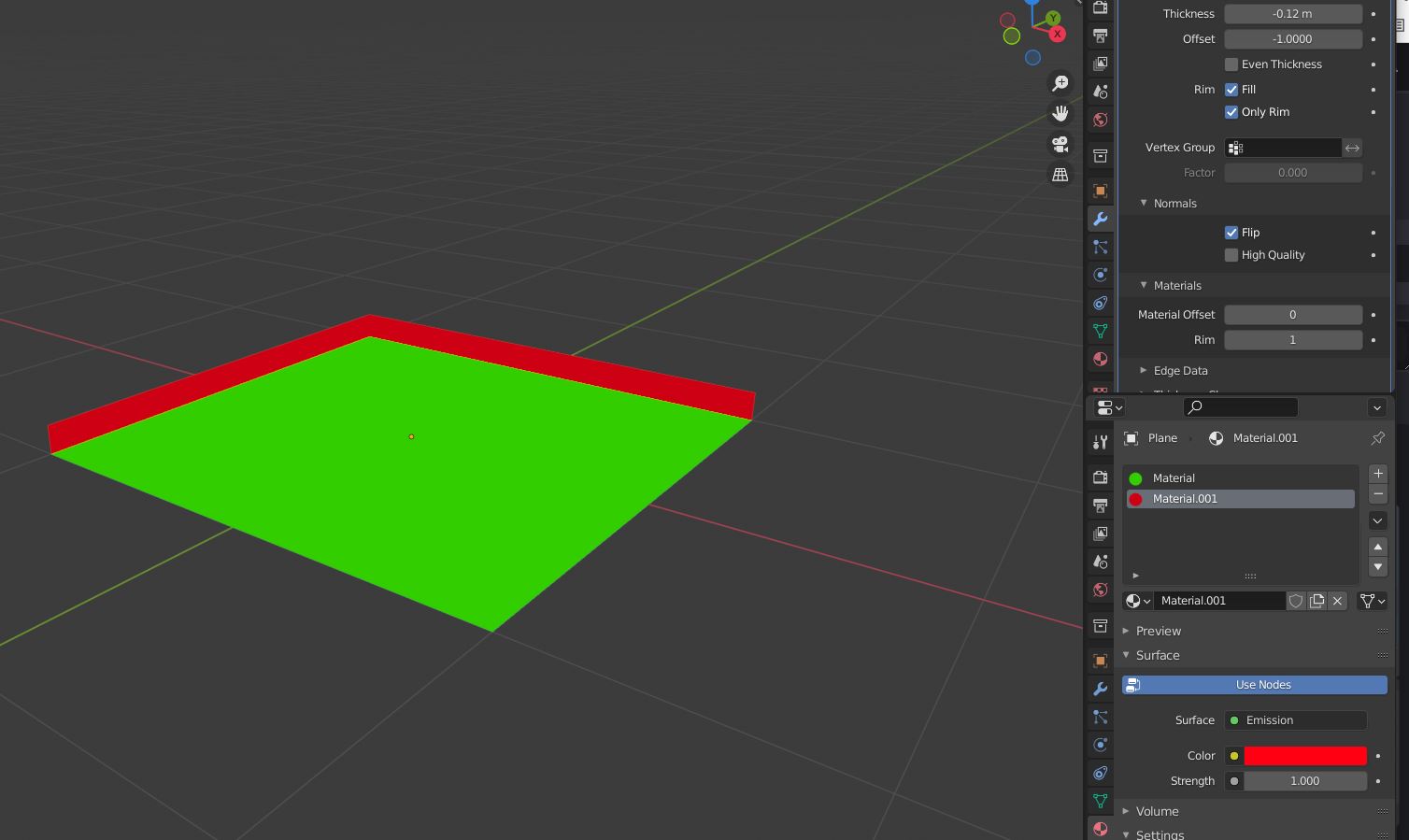This screenshot has height=840, width=1409.
Task: Invert vertex group with arrows icon
Action: [1352, 148]
